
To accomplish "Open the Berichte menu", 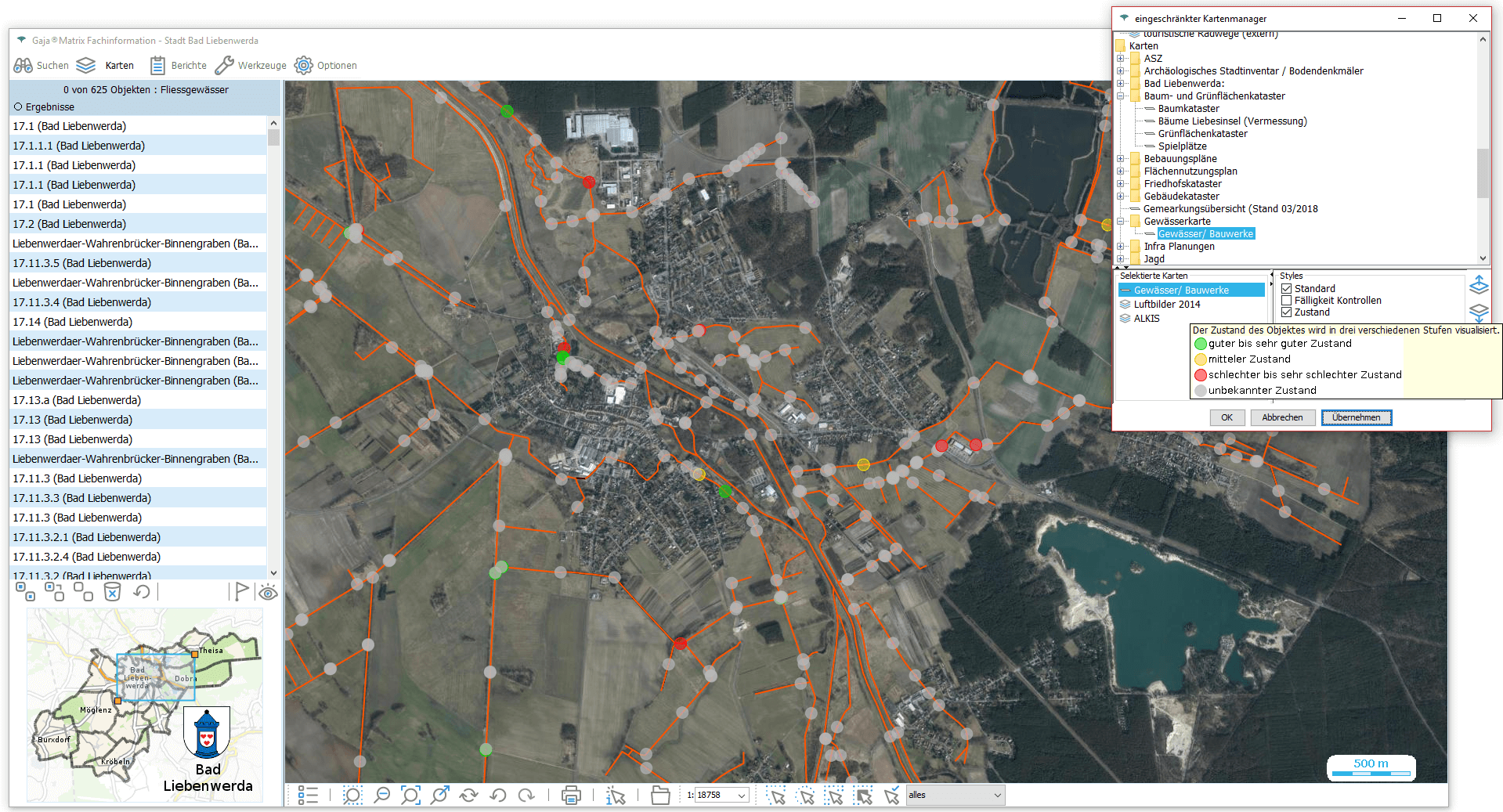I will [x=179, y=66].
